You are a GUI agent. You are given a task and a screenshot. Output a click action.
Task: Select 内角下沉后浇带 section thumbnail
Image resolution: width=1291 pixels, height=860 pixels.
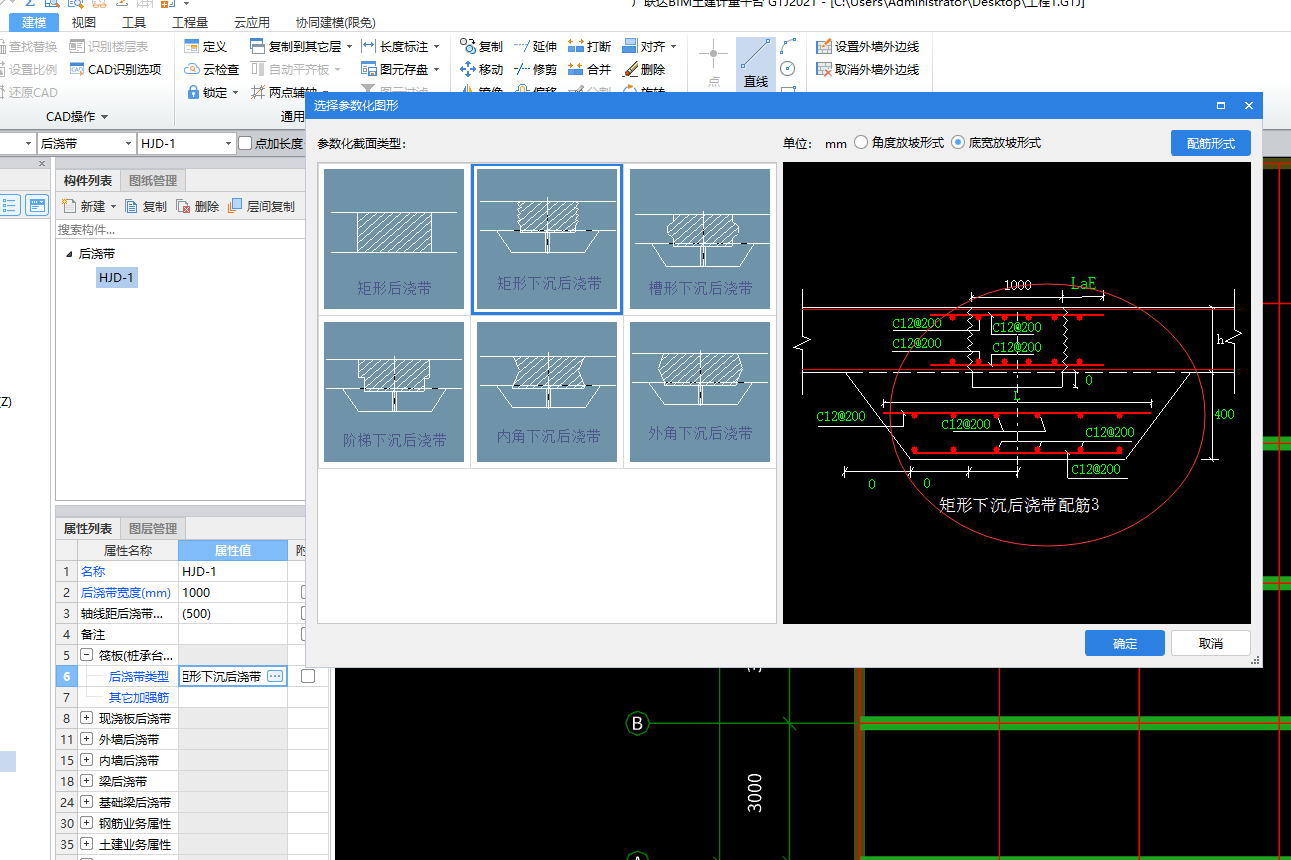pyautogui.click(x=547, y=392)
